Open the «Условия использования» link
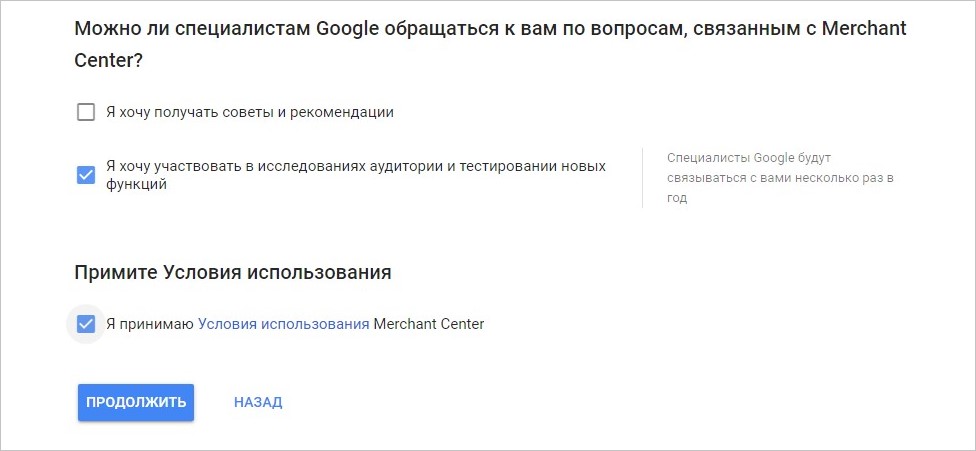 (x=283, y=324)
